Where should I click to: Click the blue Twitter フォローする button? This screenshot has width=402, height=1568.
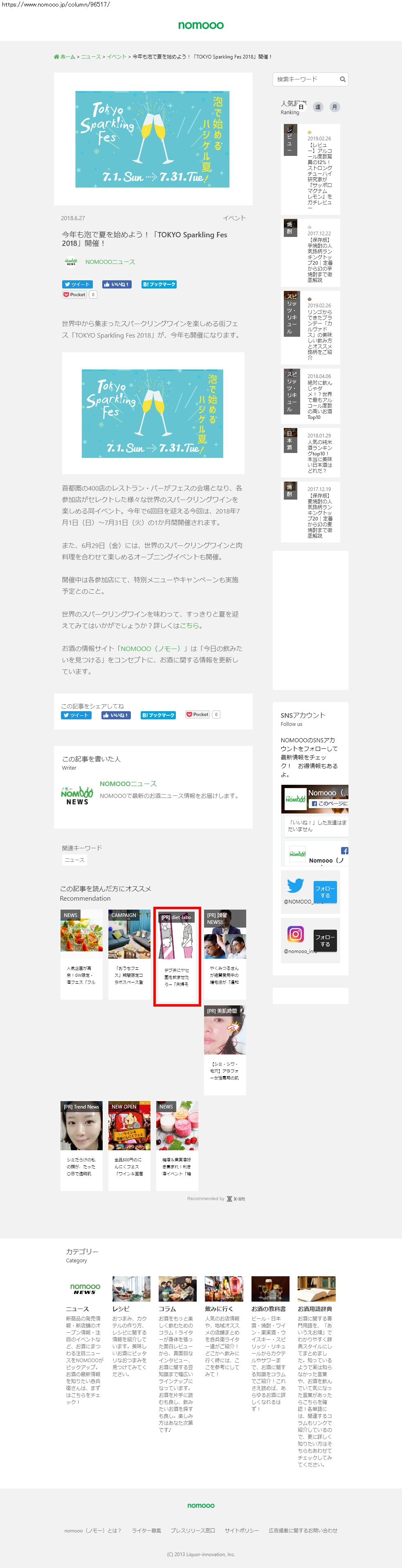tap(325, 892)
